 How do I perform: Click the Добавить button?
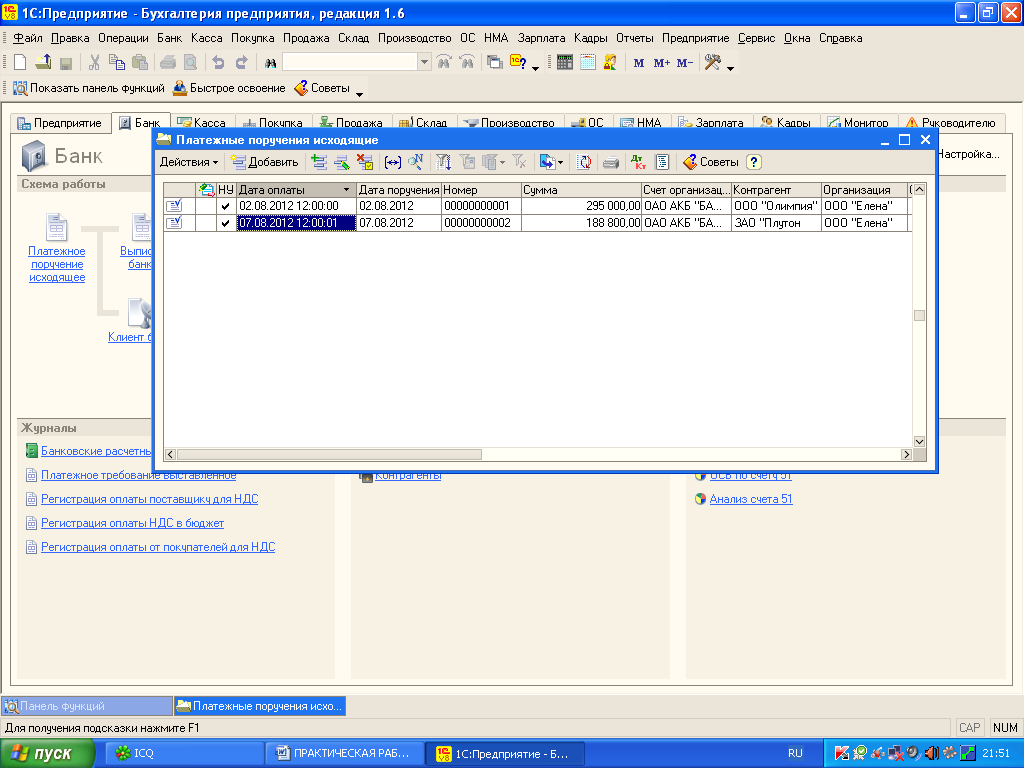[264, 162]
